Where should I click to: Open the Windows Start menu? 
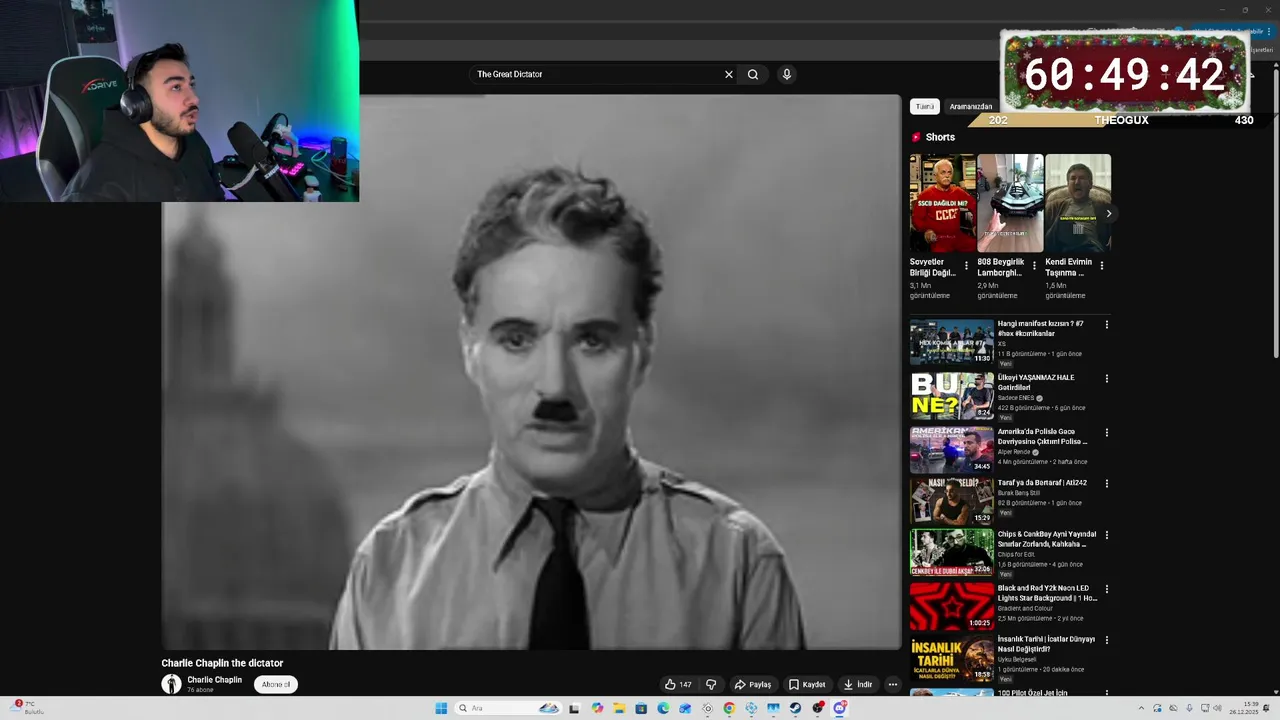pos(441,708)
